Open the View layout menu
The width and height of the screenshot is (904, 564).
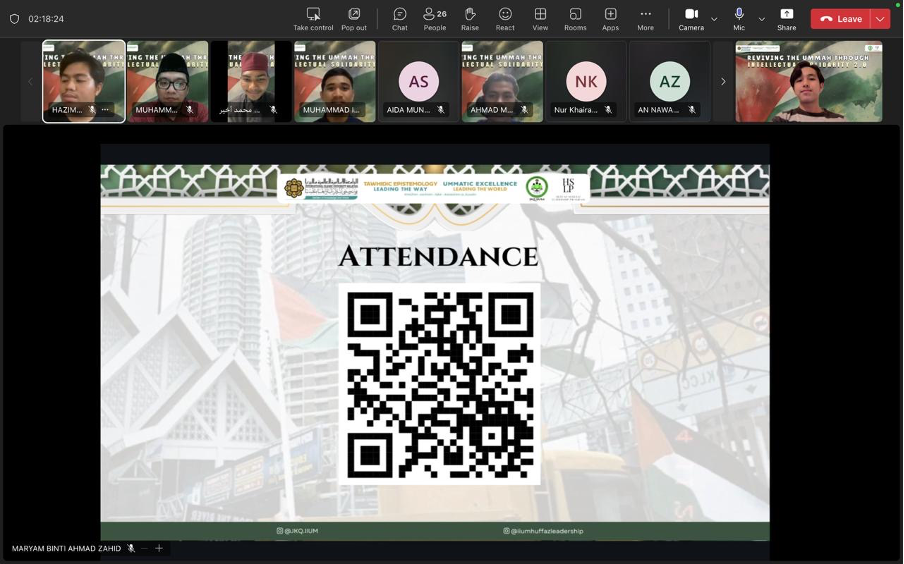(x=540, y=18)
